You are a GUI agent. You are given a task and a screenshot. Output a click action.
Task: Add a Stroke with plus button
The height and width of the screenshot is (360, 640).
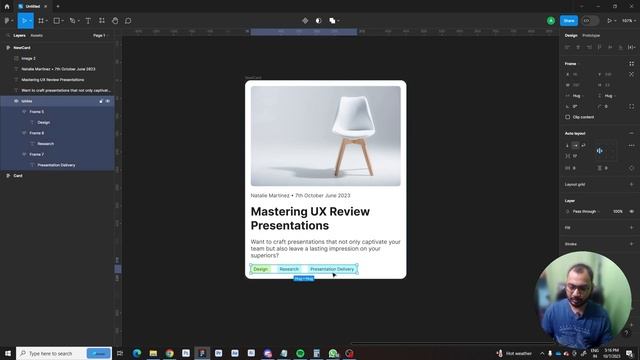click(x=631, y=244)
